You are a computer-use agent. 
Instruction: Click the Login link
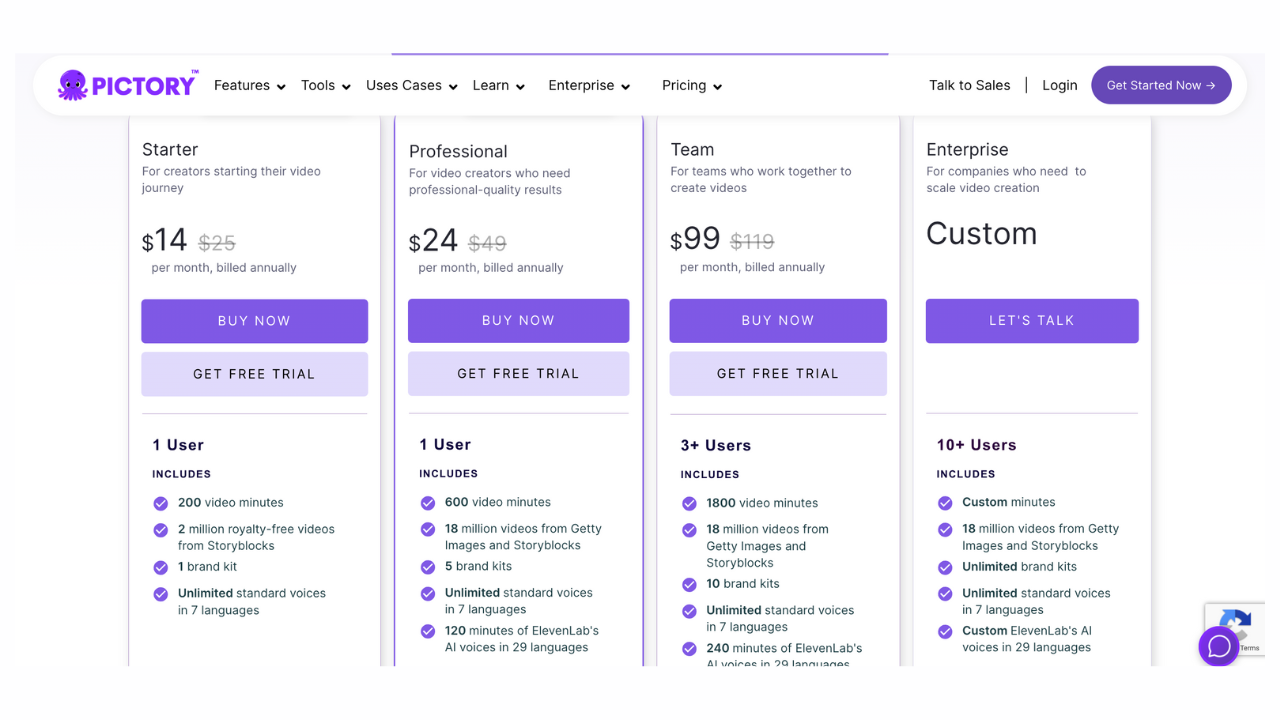[1059, 86]
